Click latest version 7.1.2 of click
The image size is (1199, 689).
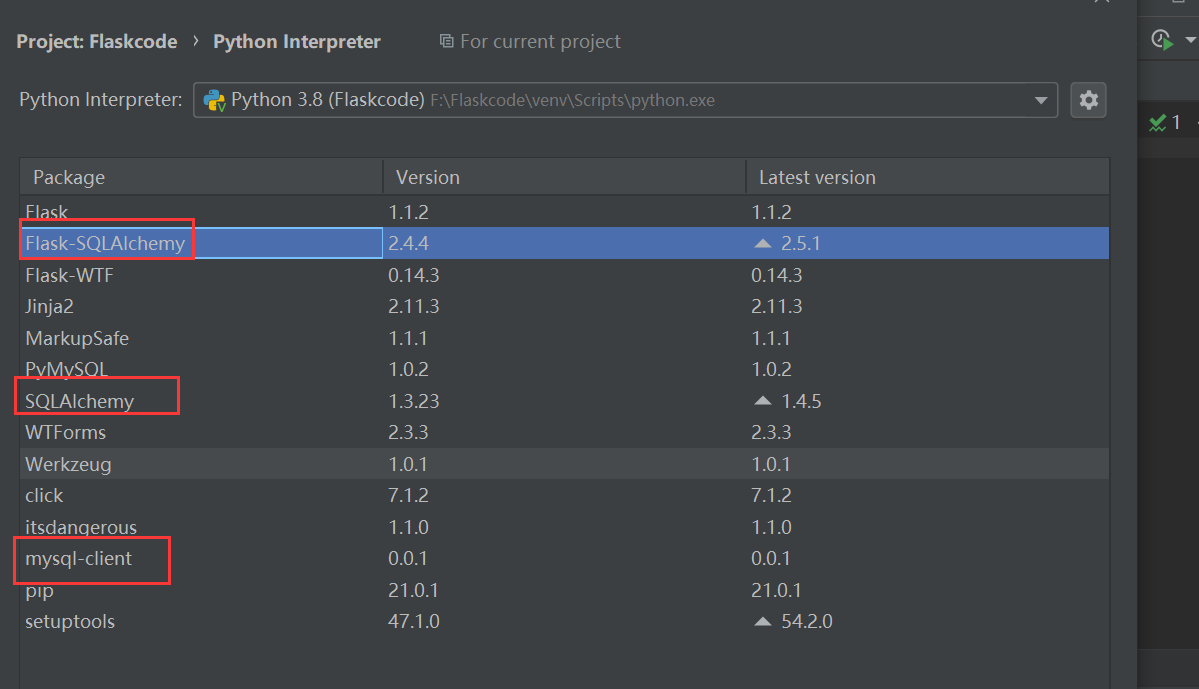click(x=772, y=496)
